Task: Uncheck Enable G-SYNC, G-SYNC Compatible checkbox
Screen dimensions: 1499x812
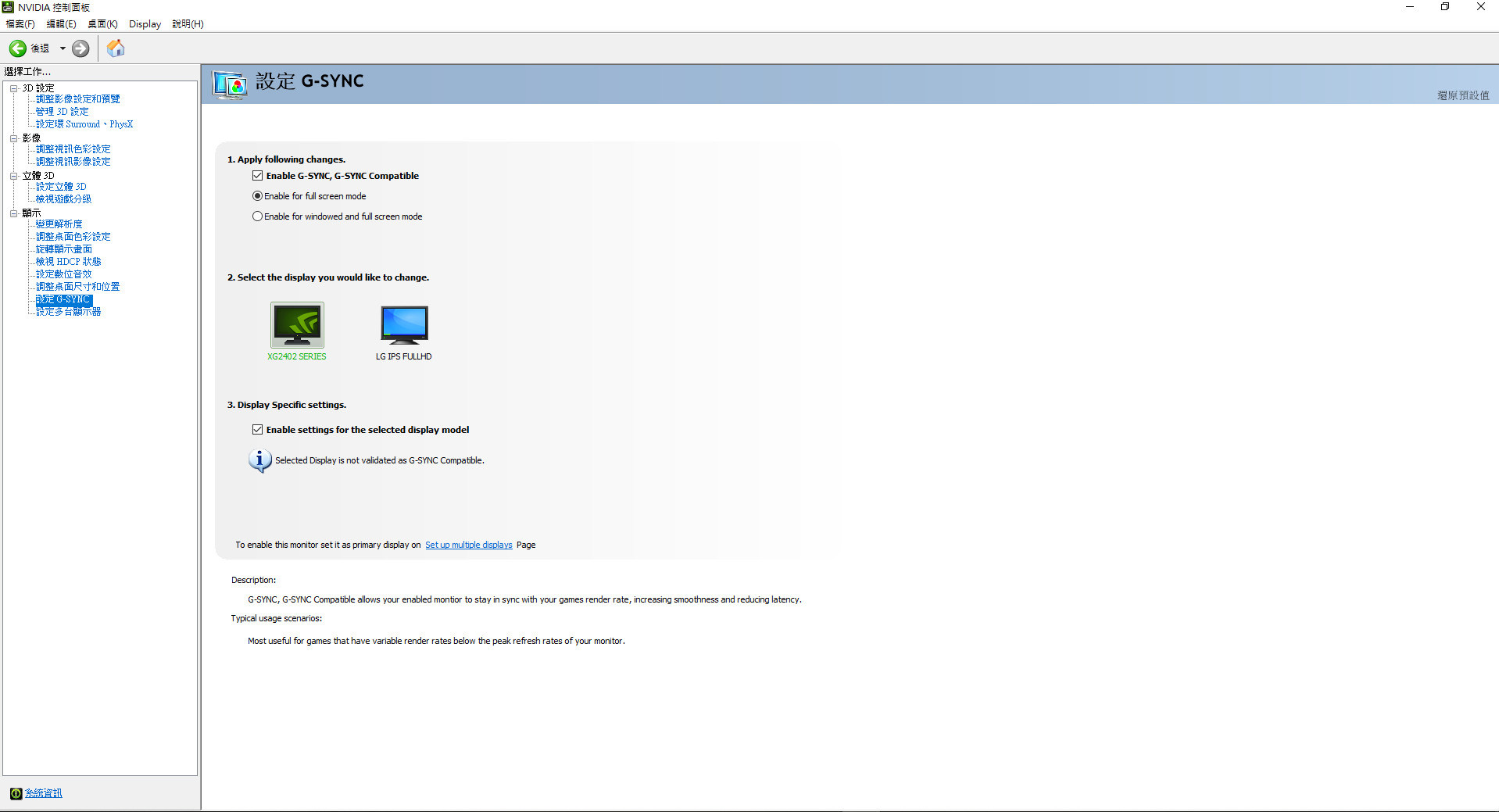Action: (x=258, y=176)
